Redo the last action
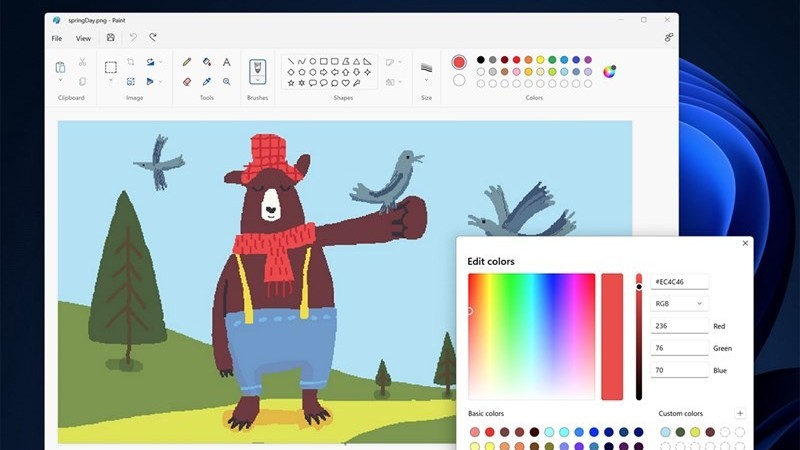This screenshot has height=450, width=800. [x=153, y=37]
